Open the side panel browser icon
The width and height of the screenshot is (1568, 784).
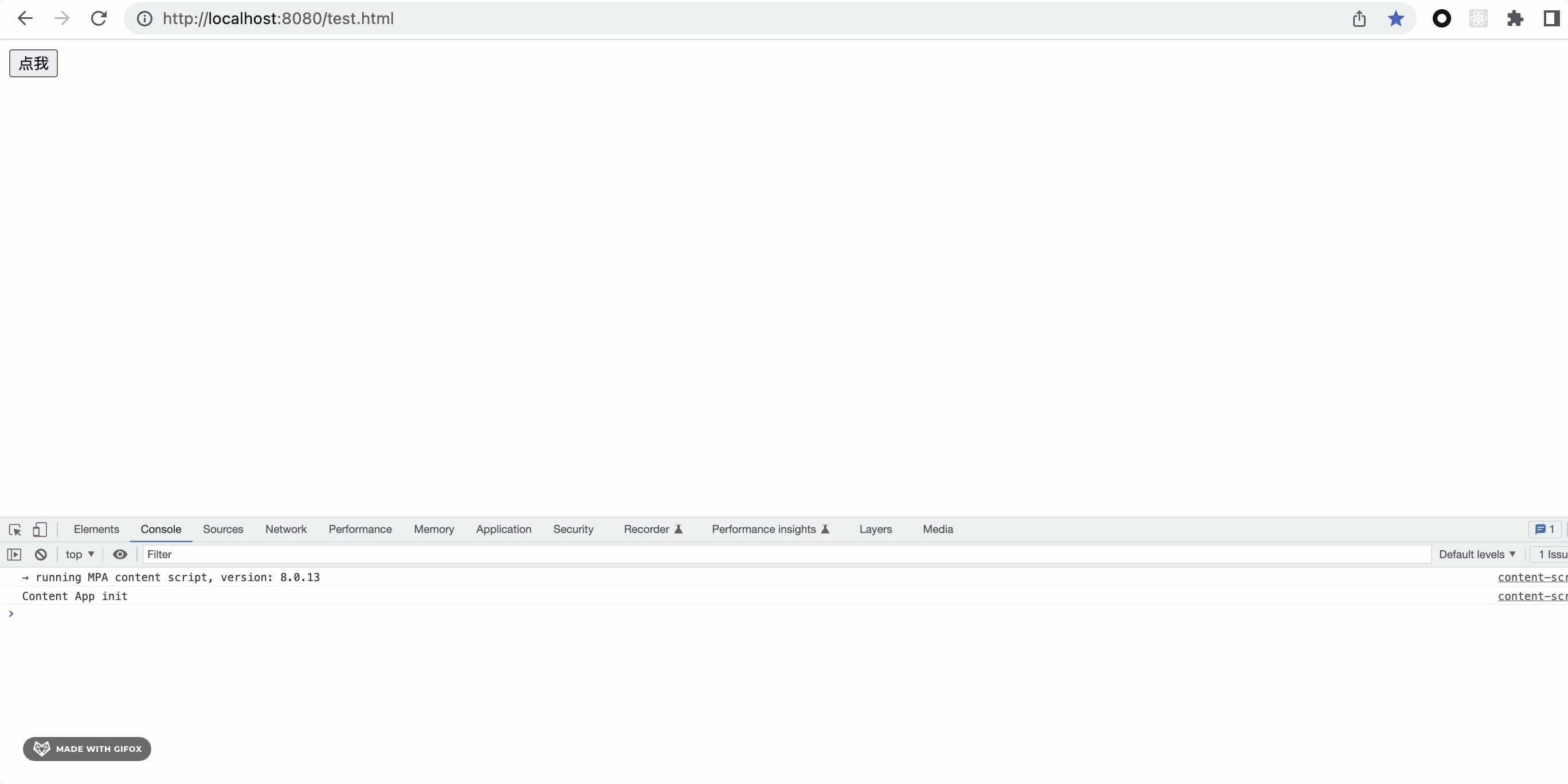coord(1551,19)
